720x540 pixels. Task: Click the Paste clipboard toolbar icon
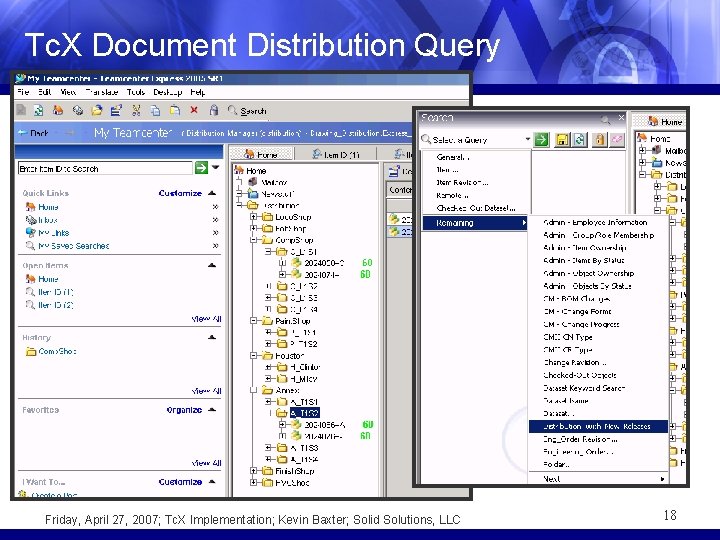[x=175, y=110]
